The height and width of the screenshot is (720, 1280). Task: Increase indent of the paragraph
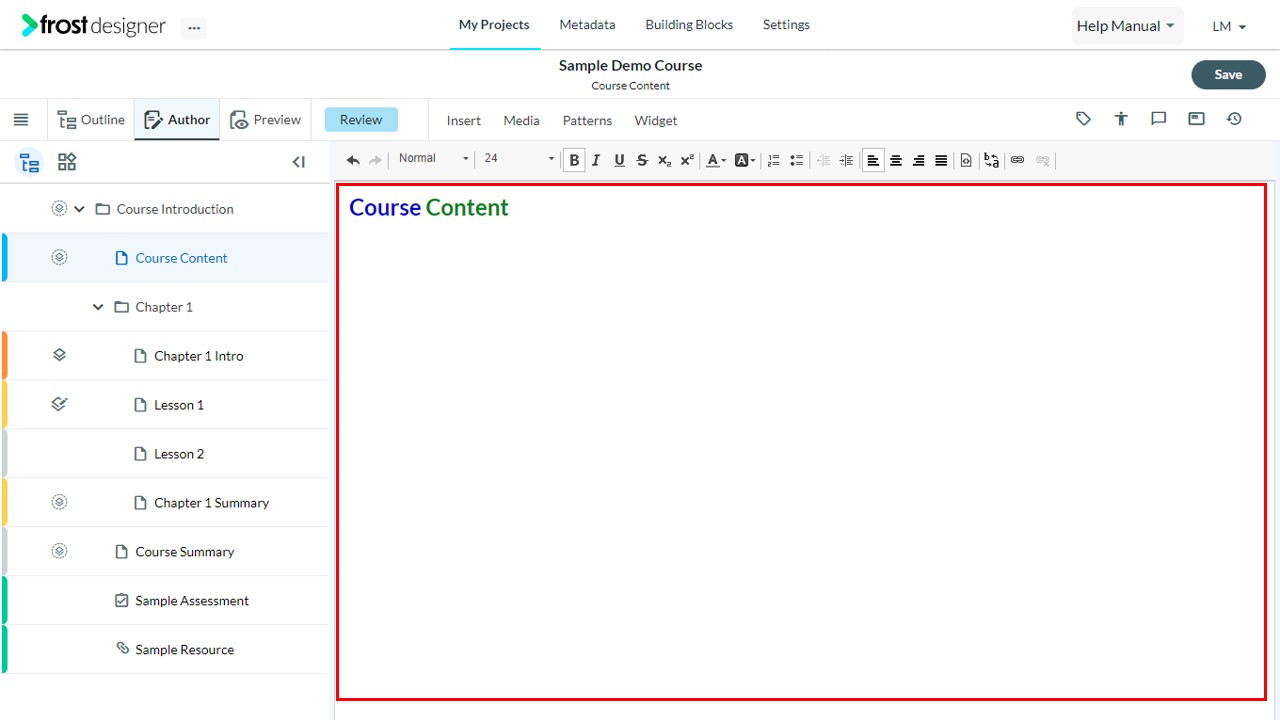coord(846,160)
